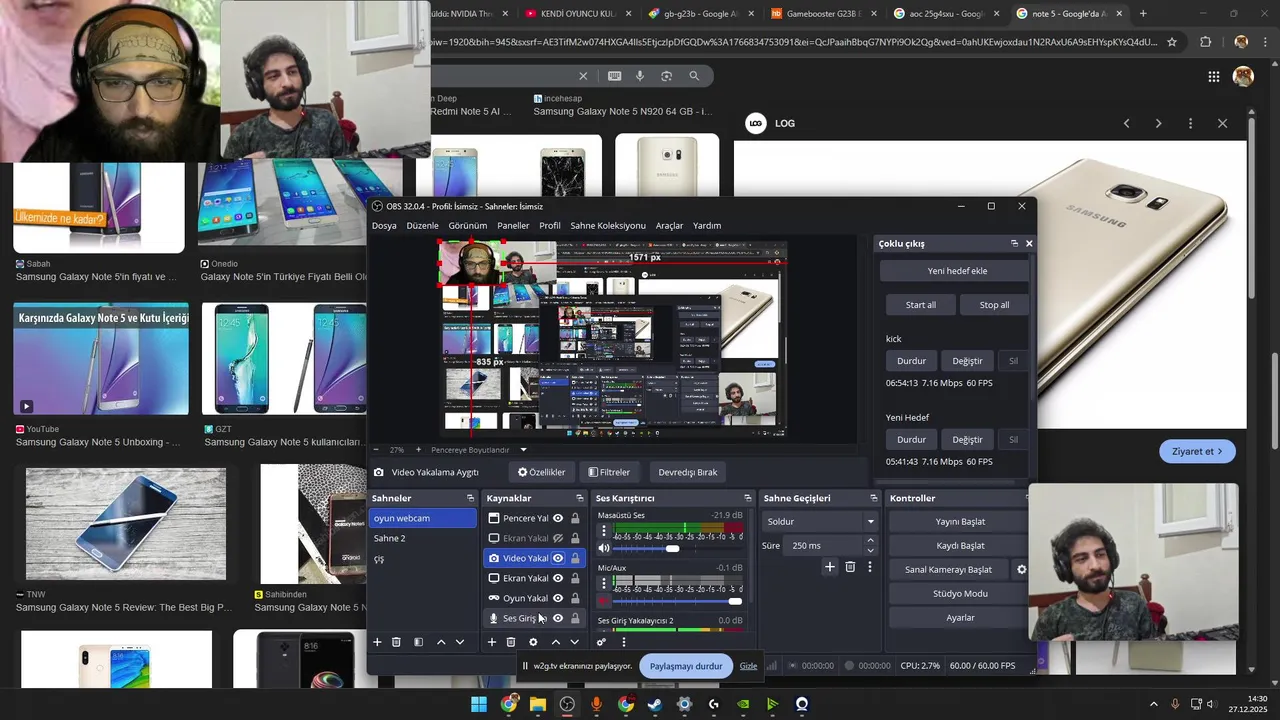Move the source up with the Kaynaklar up arrow
The height and width of the screenshot is (720, 1280).
tap(556, 642)
